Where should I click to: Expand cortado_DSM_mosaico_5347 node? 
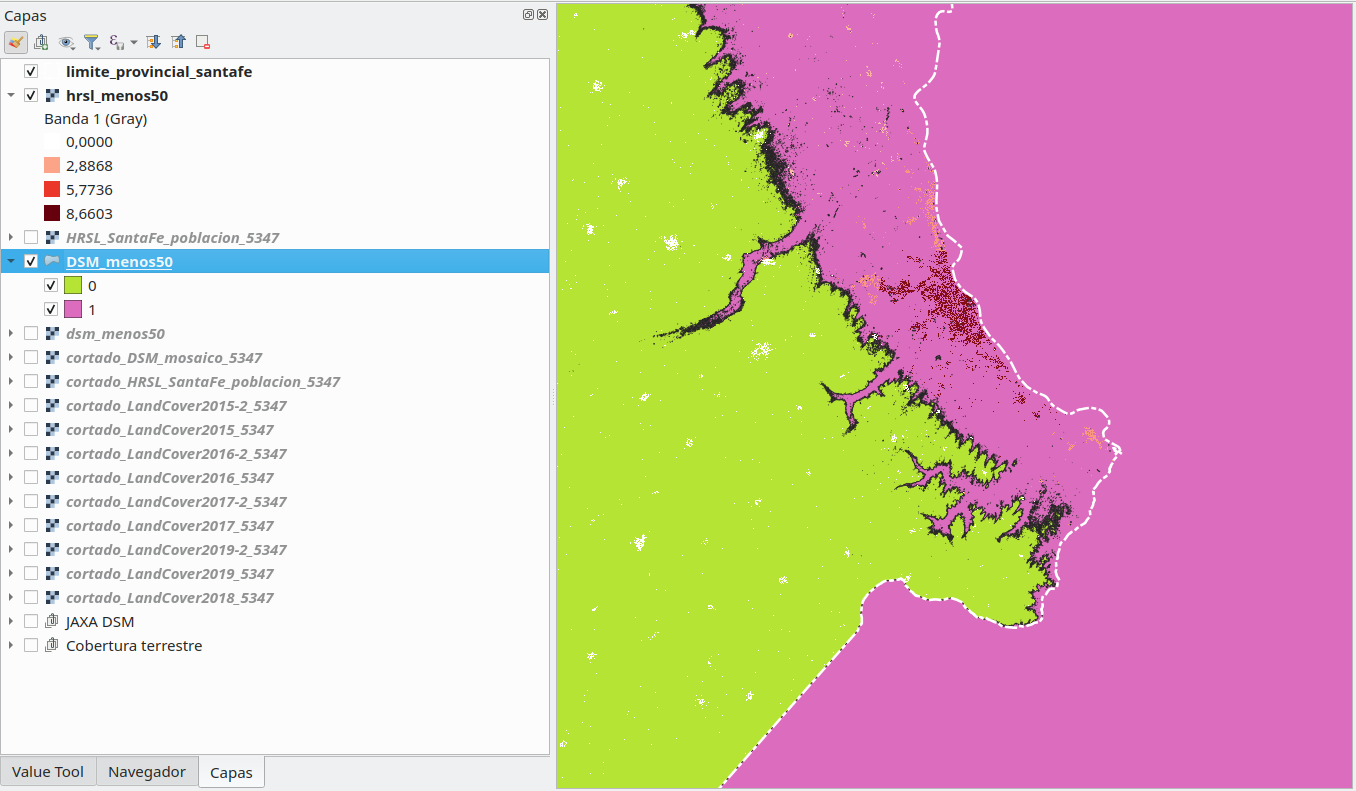11,358
